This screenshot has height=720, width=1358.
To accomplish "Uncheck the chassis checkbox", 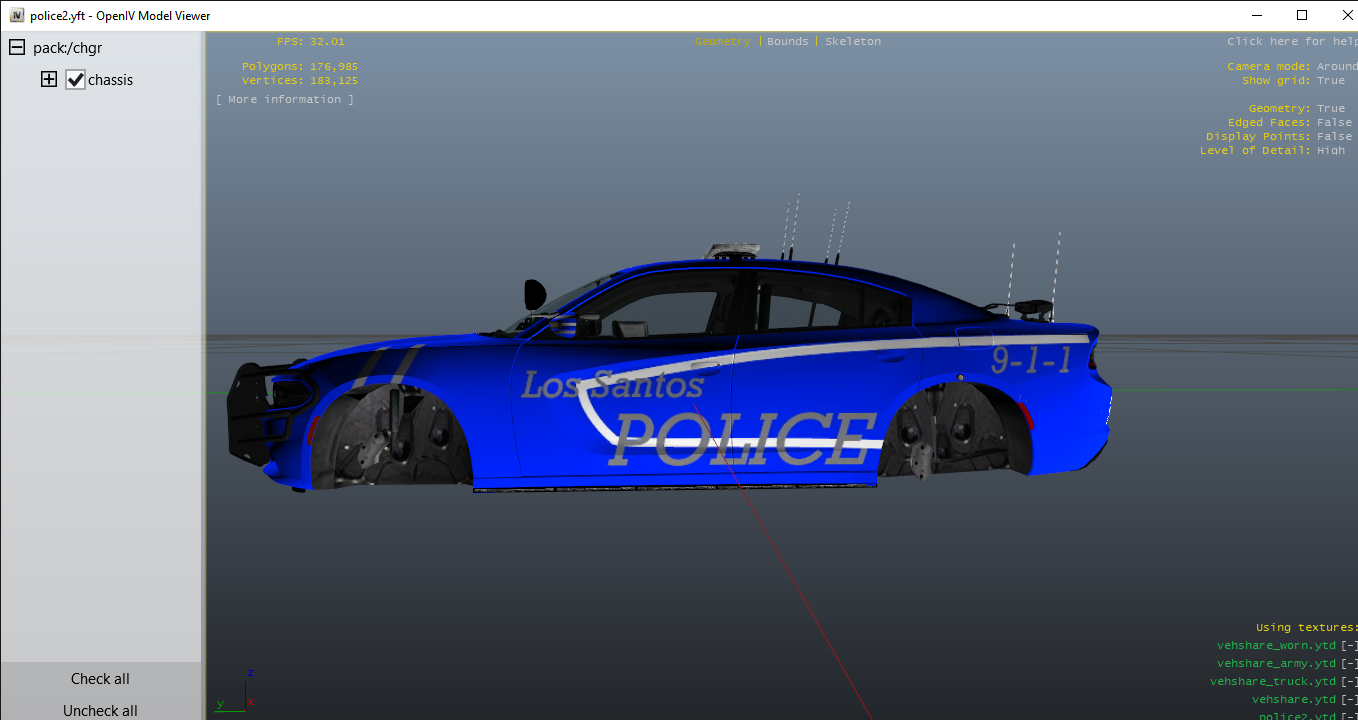I will [x=76, y=80].
